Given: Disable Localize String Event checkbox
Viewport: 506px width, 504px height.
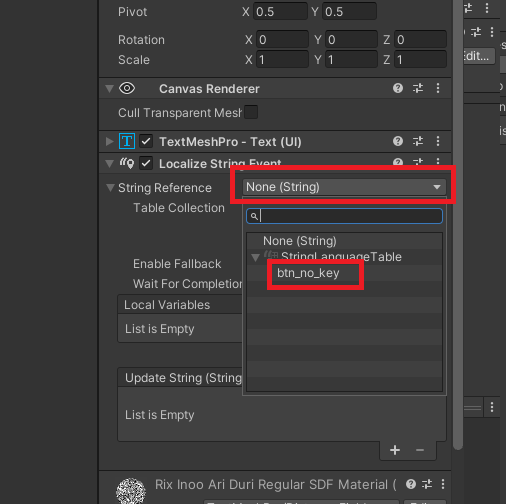Looking at the screenshot, I should coord(146,163).
